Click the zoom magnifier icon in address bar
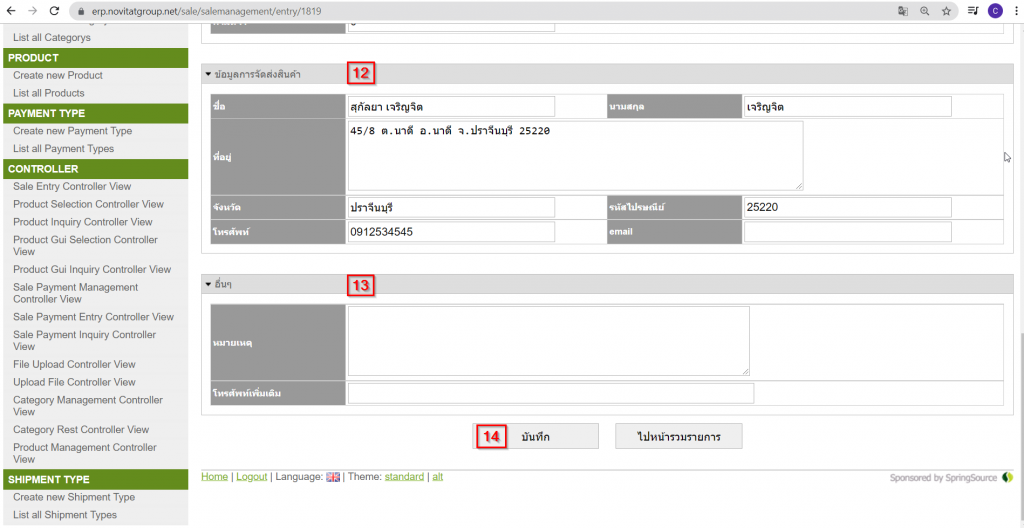Viewport: 1024px width, 528px height. click(x=924, y=11)
